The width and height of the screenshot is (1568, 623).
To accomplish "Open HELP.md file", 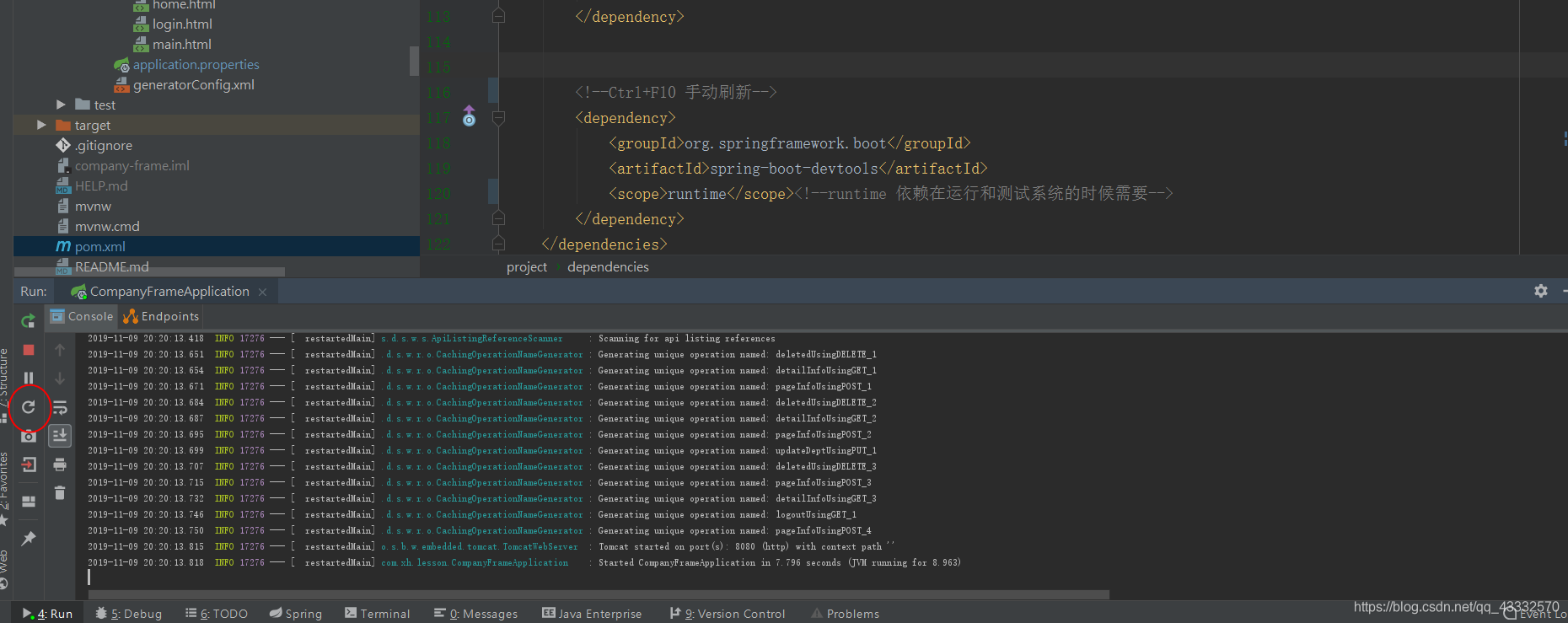I will click(x=101, y=185).
